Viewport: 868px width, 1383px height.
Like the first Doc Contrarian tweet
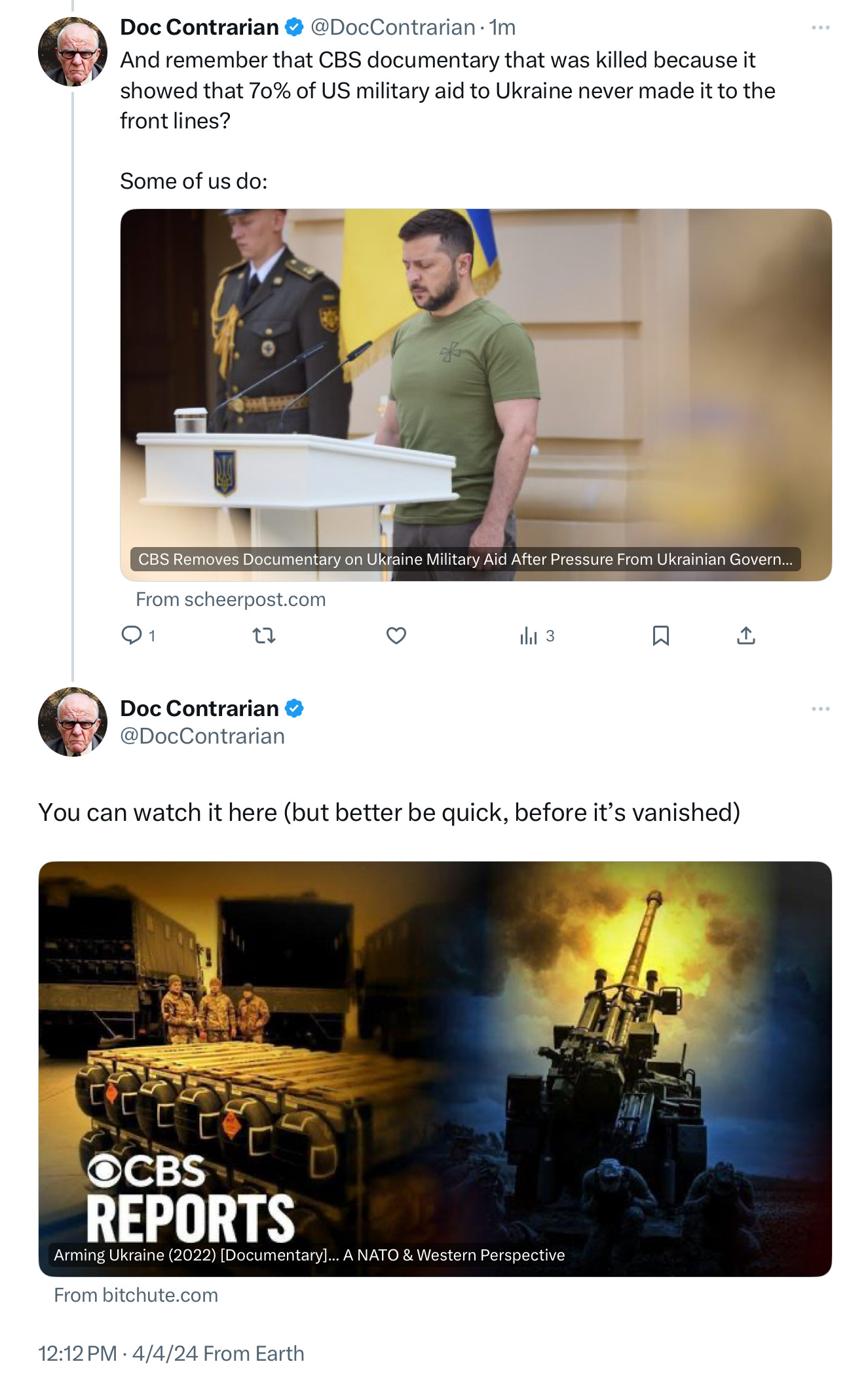tap(396, 635)
